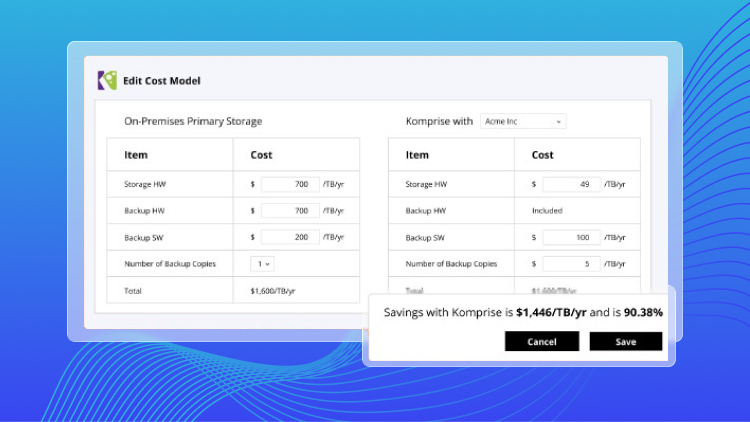
Task: Select Komprise Backup SW field showing 100
Action: [572, 237]
